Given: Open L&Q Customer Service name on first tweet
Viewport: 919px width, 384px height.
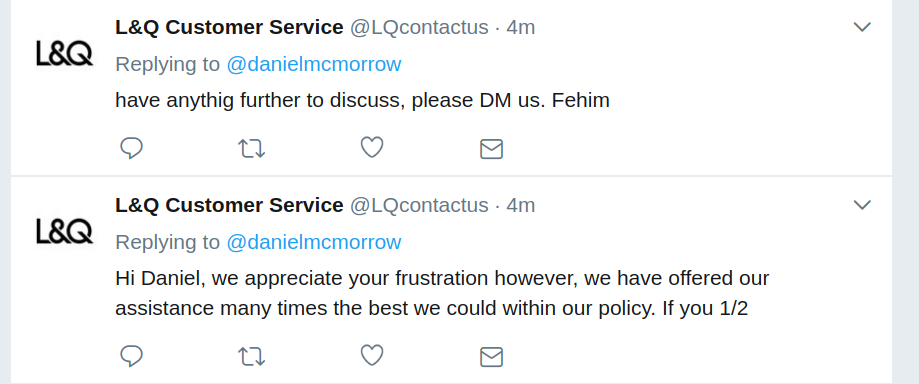Looking at the screenshot, I should click(x=229, y=27).
